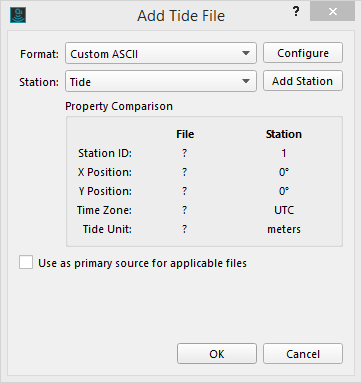Close the Add Tide File dialog
The image size is (362, 383).
point(332,11)
